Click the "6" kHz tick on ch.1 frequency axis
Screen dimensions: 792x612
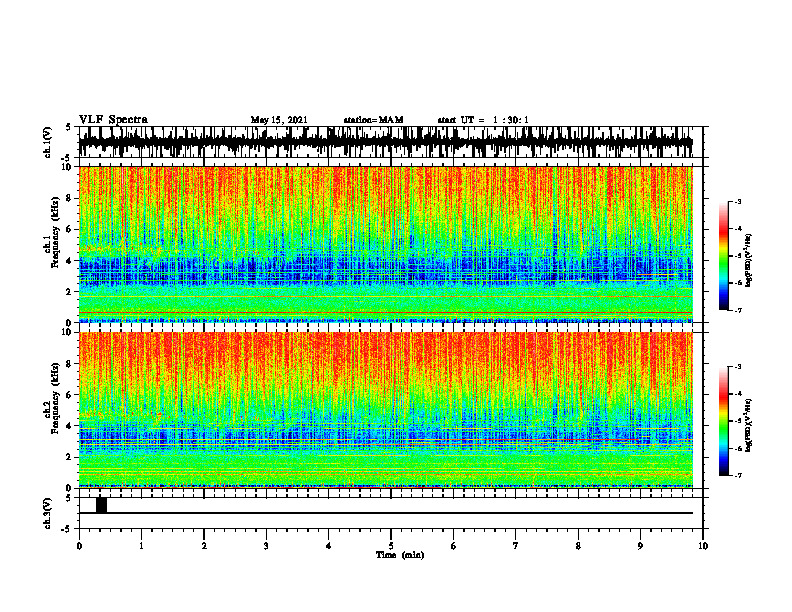tap(69, 230)
